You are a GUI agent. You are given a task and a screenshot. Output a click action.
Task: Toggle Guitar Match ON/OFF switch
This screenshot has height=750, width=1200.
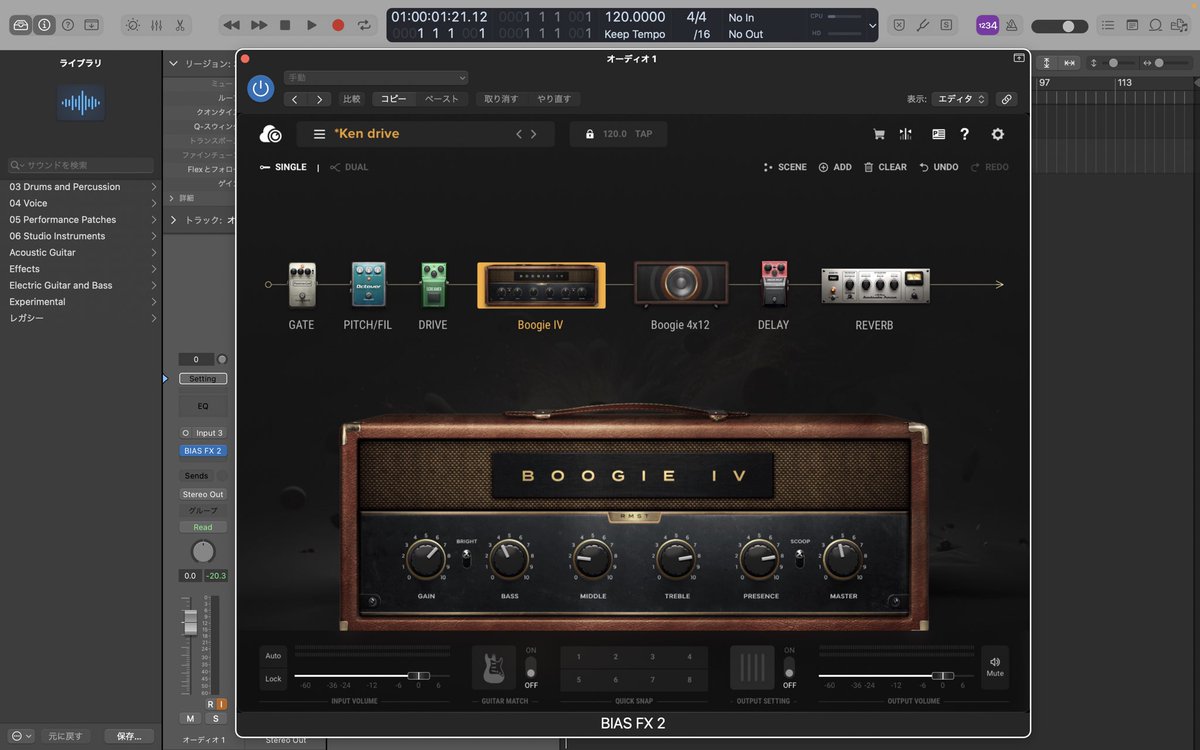pyautogui.click(x=531, y=667)
